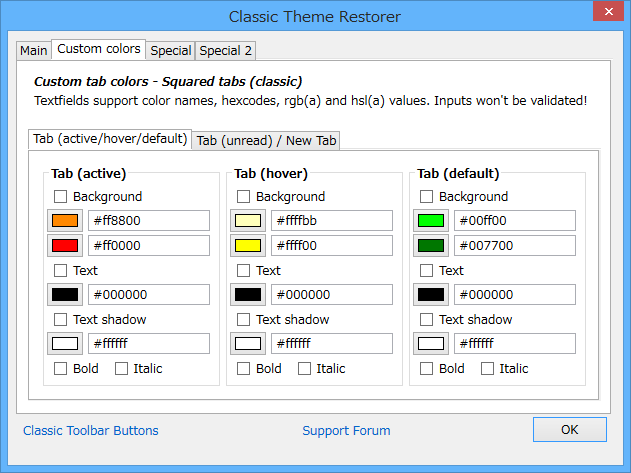
Task: Click the pale yellow swatch under Tab (hover)
Action: point(248,221)
